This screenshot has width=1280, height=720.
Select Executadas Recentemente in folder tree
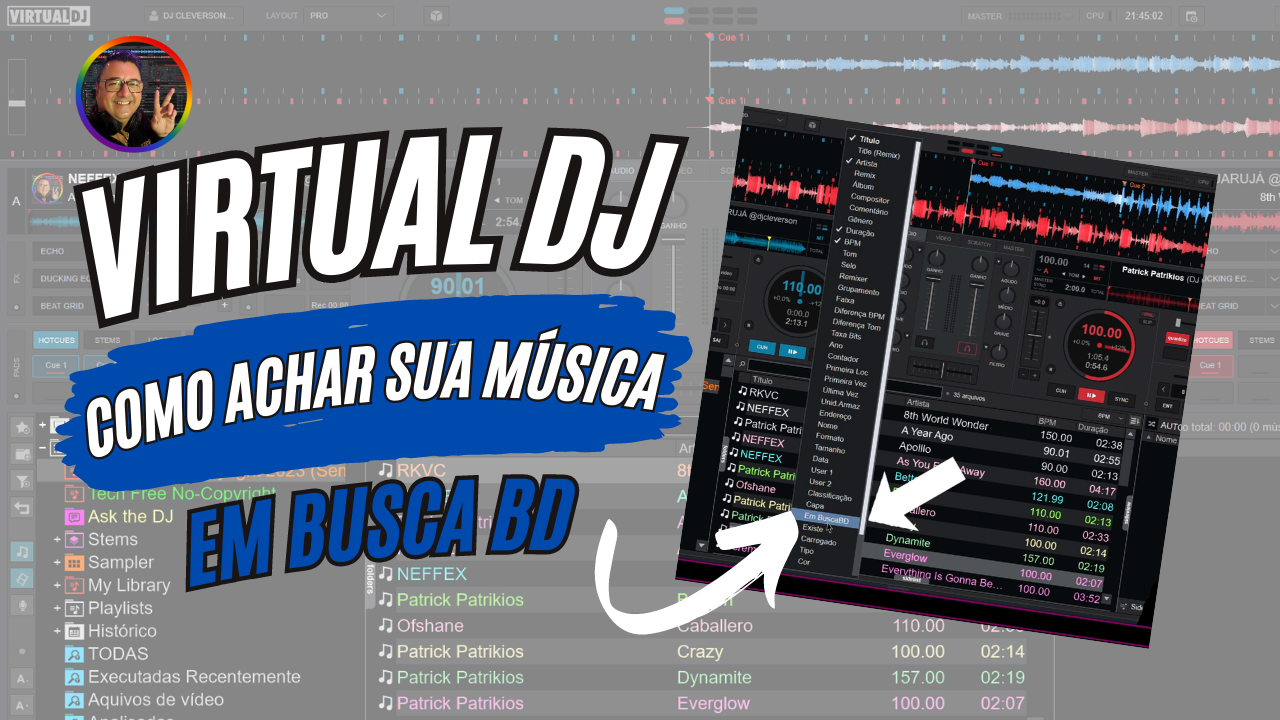194,677
